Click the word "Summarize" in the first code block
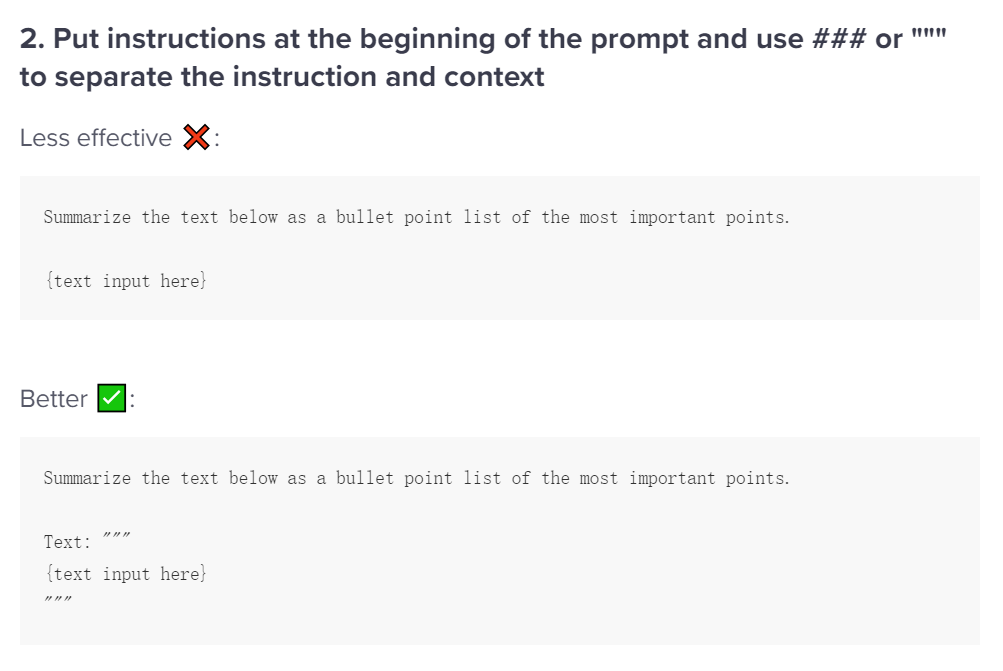1003x671 pixels. pyautogui.click(x=87, y=217)
